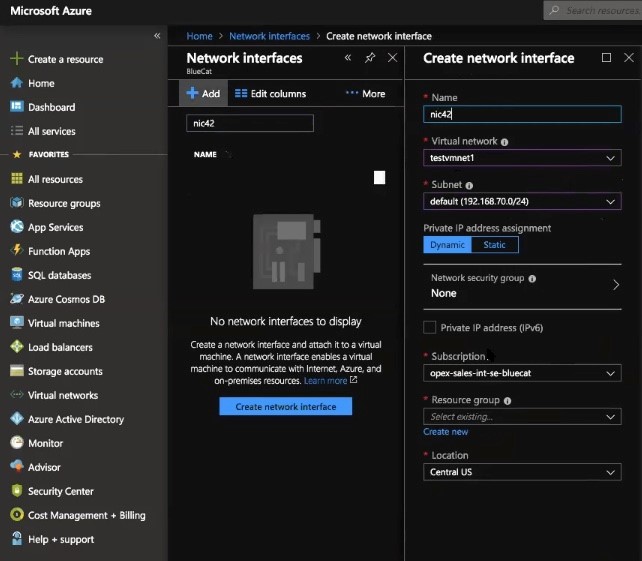Image resolution: width=642 pixels, height=561 pixels.
Task: Pin the Network interfaces blade
Action: coord(370,58)
